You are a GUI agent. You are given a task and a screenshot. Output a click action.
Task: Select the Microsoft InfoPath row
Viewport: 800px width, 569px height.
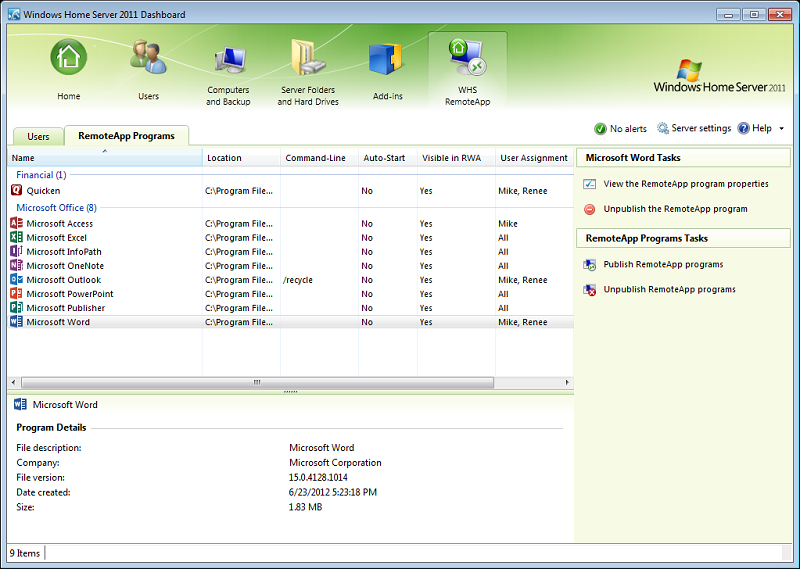coord(291,252)
